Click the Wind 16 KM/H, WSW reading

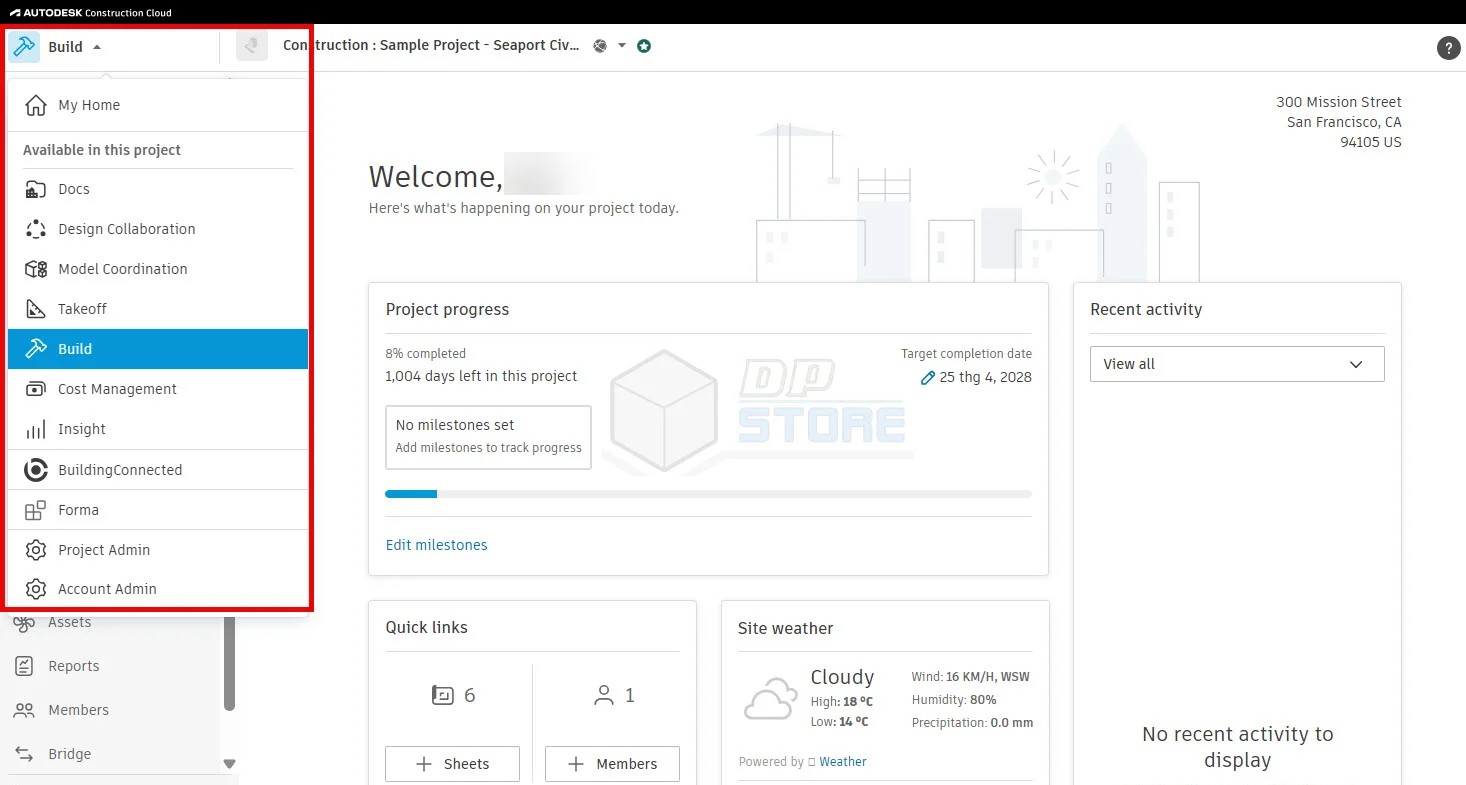[x=970, y=677]
